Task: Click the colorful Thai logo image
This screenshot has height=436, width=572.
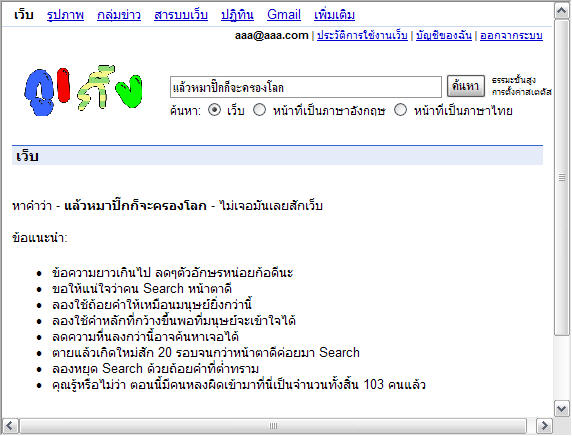Action: pos(83,91)
